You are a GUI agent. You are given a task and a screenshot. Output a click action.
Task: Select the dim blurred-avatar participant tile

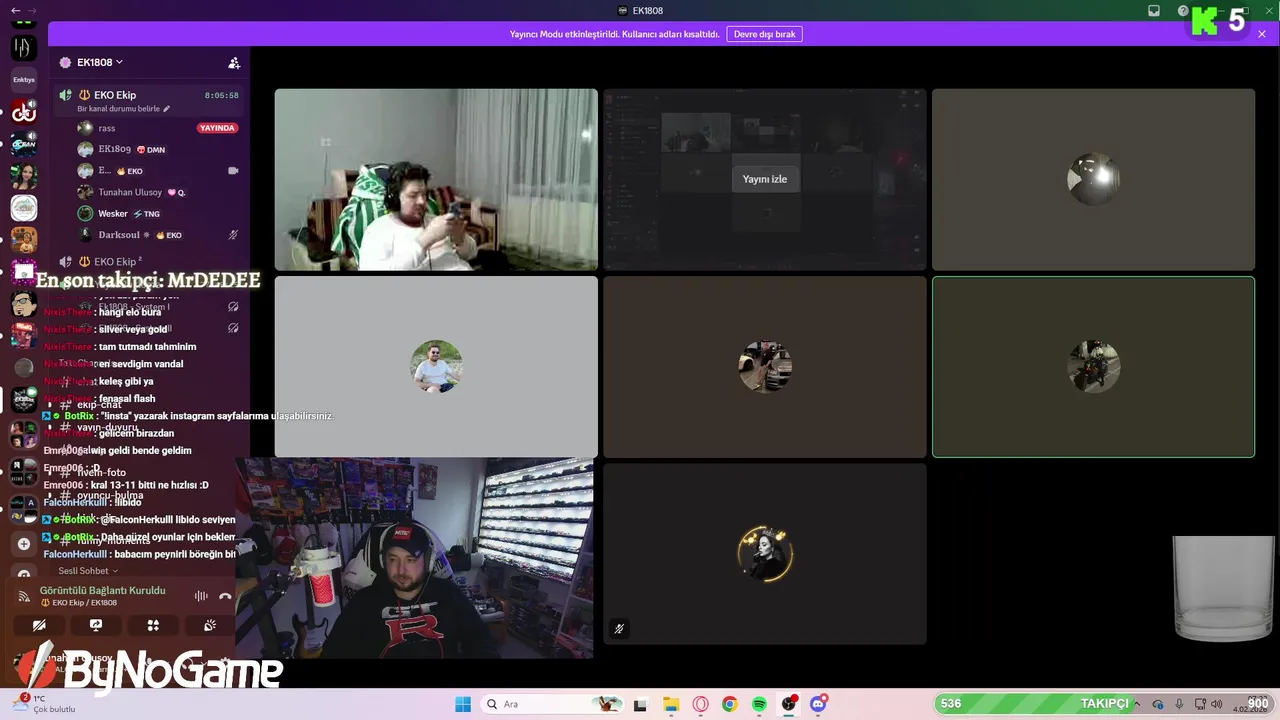coord(1093,180)
